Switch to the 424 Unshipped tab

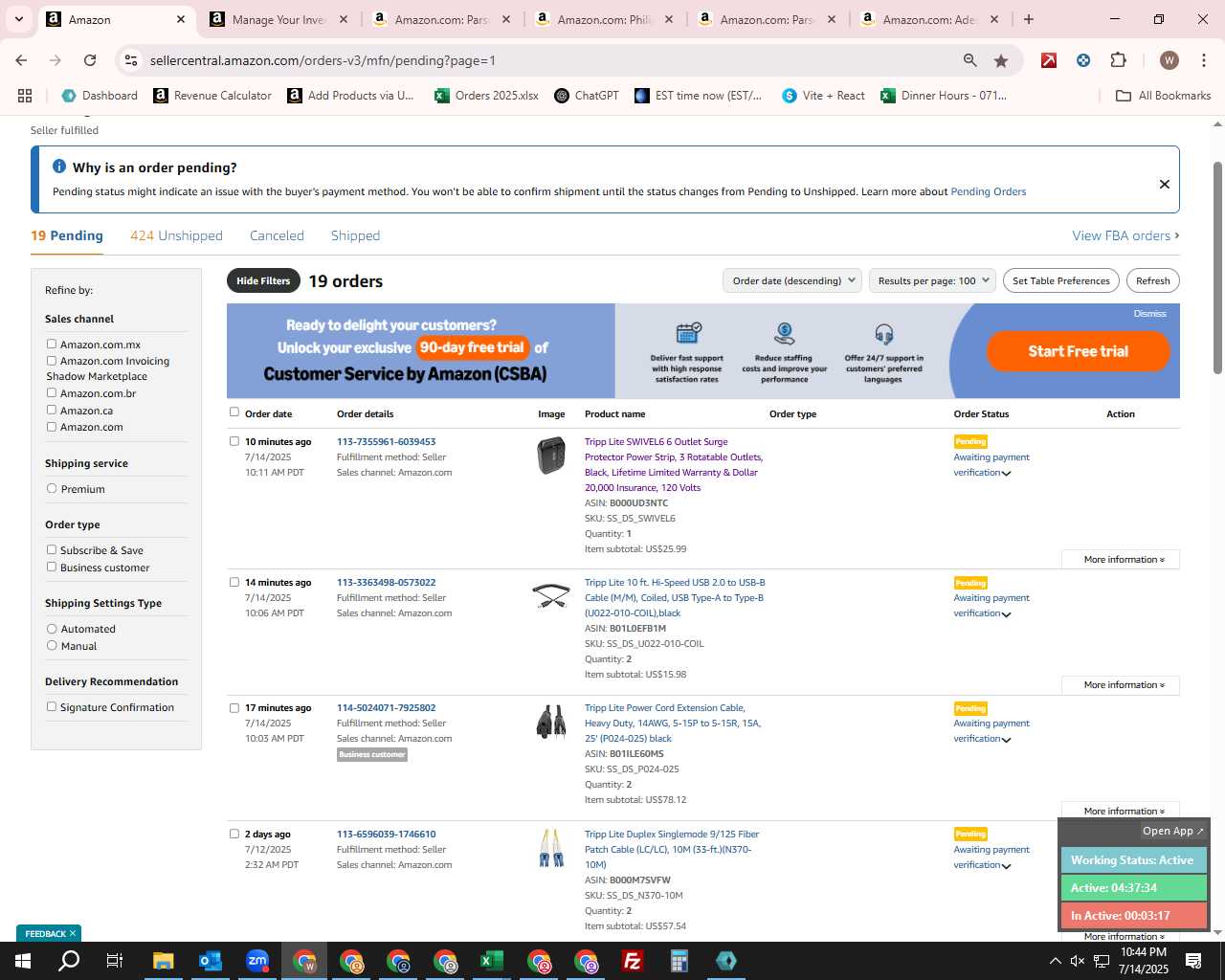coord(176,235)
